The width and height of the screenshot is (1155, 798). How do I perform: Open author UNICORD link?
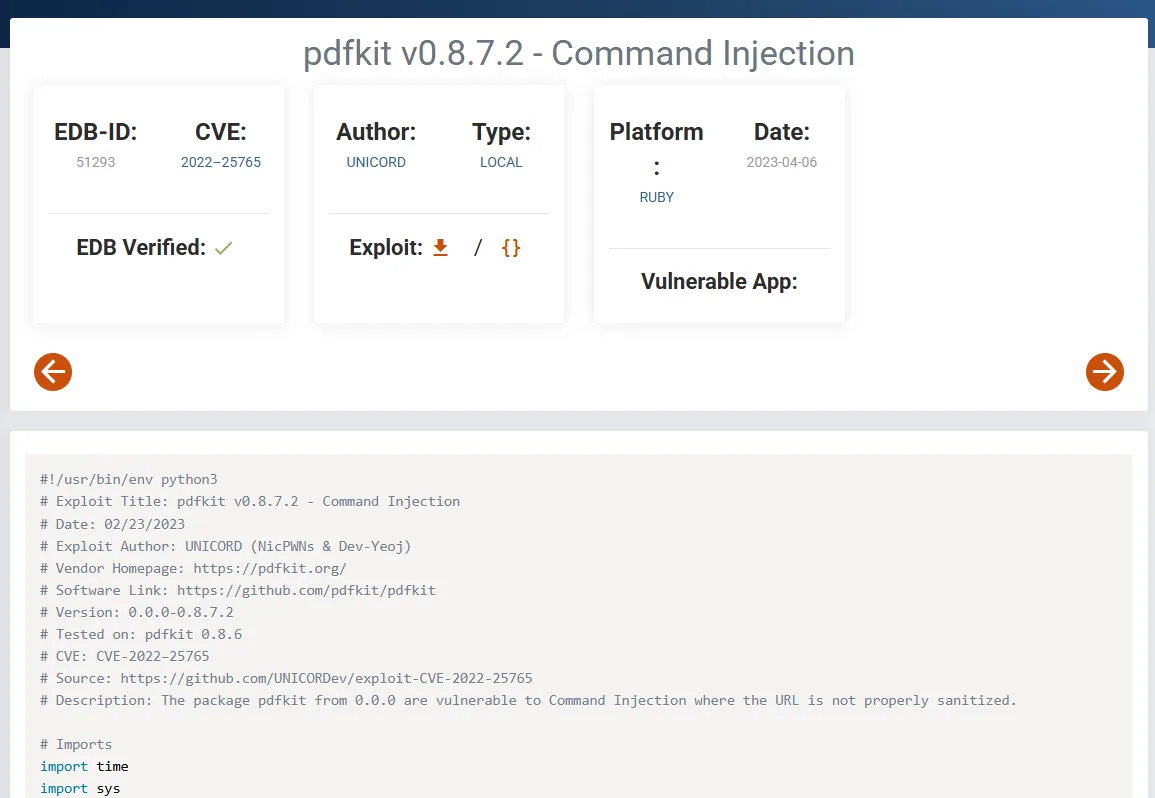pyautogui.click(x=376, y=162)
